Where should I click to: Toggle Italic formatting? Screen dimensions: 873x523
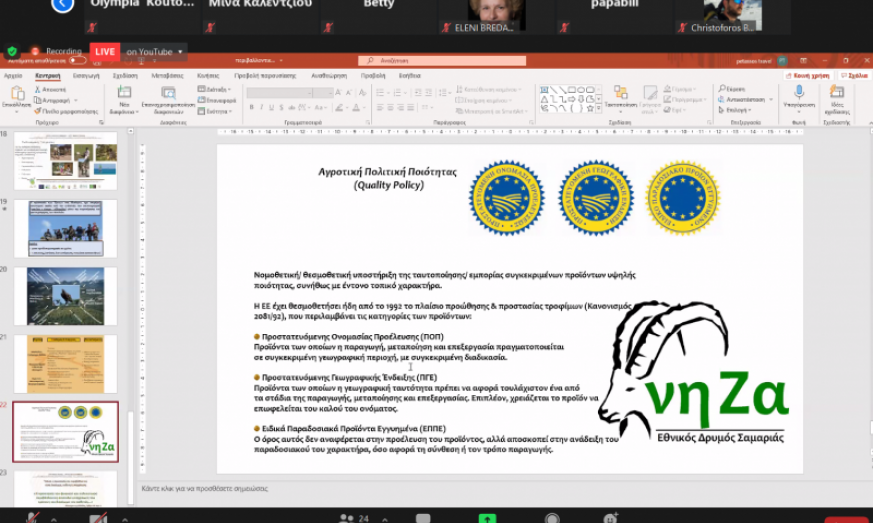[x=261, y=107]
